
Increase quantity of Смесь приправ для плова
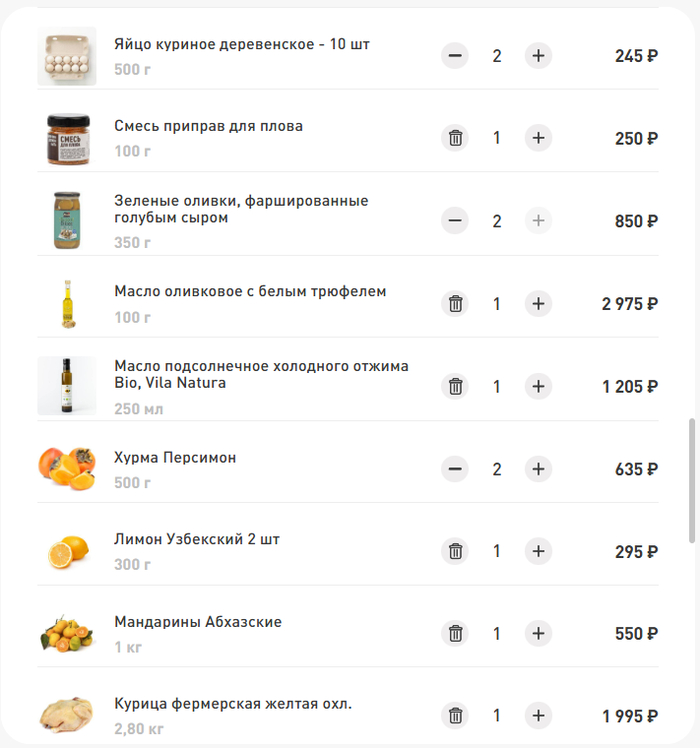point(538,138)
